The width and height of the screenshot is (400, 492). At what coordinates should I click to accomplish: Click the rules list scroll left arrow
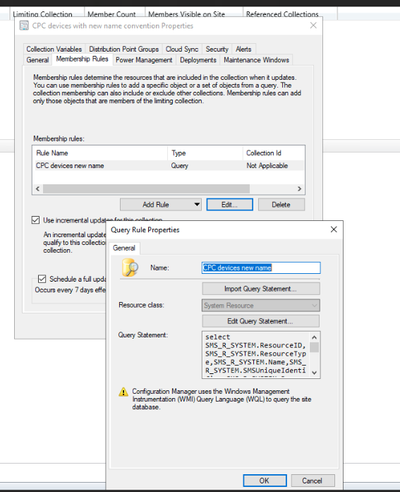coord(38,189)
